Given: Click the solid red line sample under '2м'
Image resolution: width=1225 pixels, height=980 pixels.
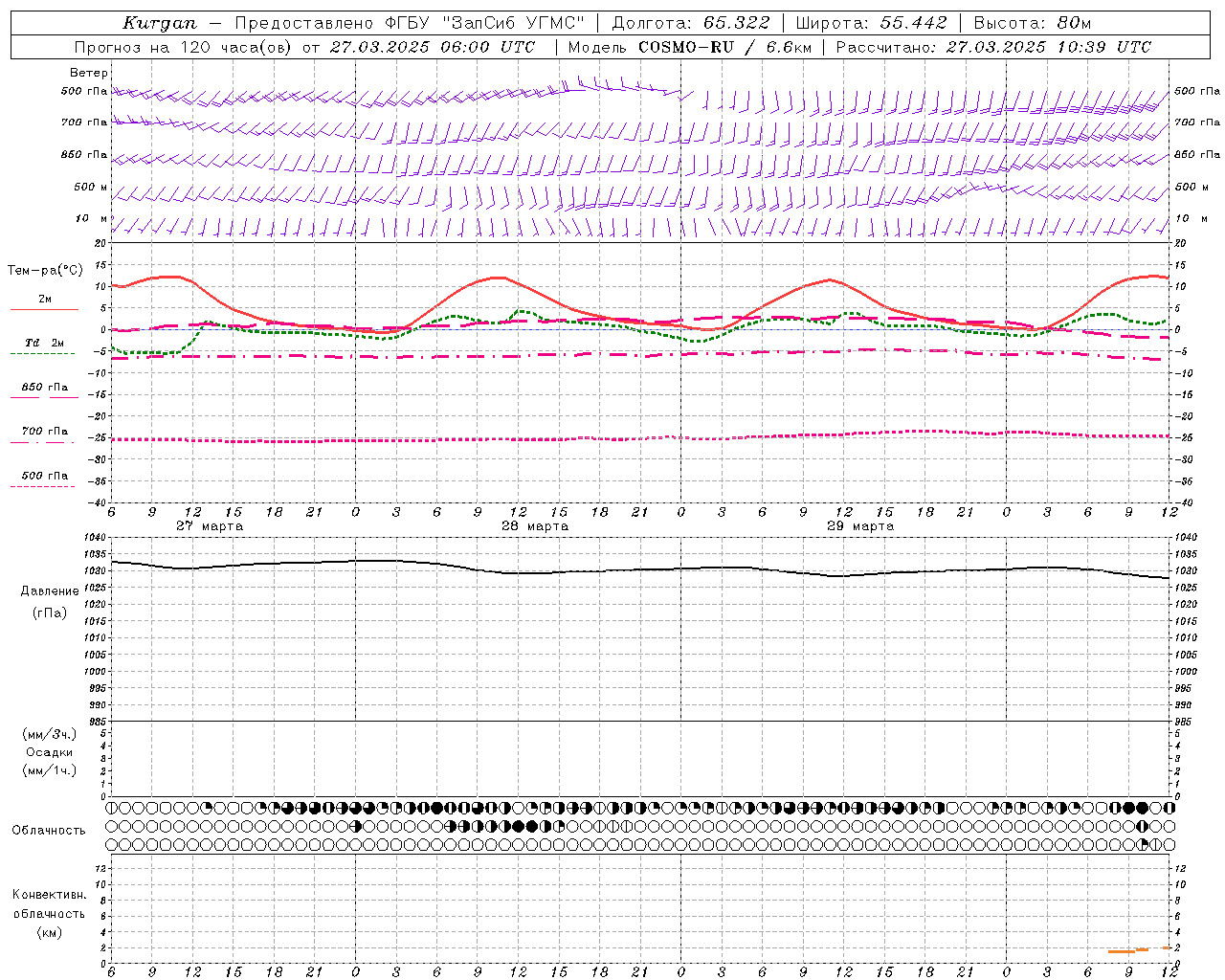Looking at the screenshot, I should (x=43, y=310).
